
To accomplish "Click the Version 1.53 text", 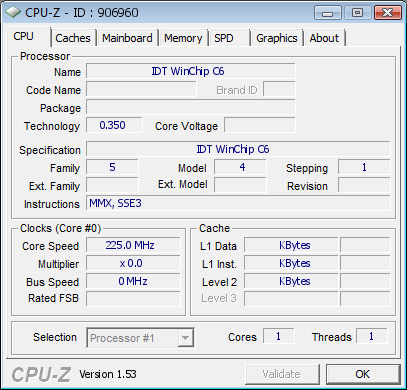I will pyautogui.click(x=108, y=374).
